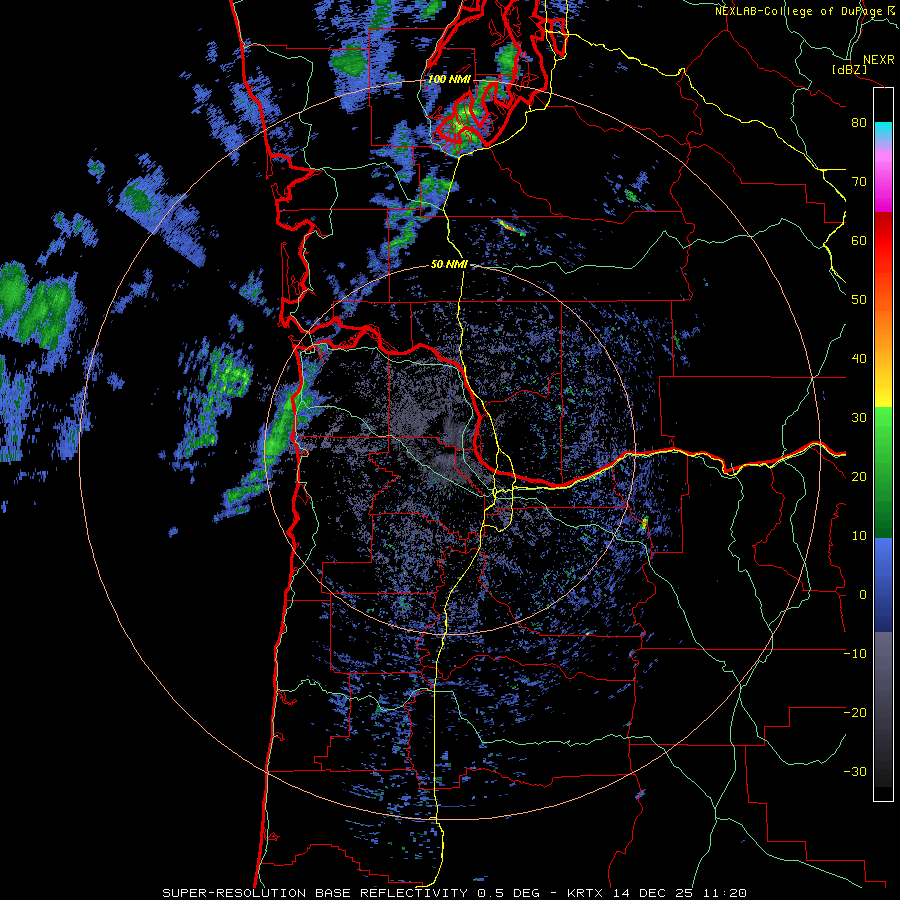Click the red band on color scale
This screenshot has width=900, height=900.
click(x=883, y=241)
